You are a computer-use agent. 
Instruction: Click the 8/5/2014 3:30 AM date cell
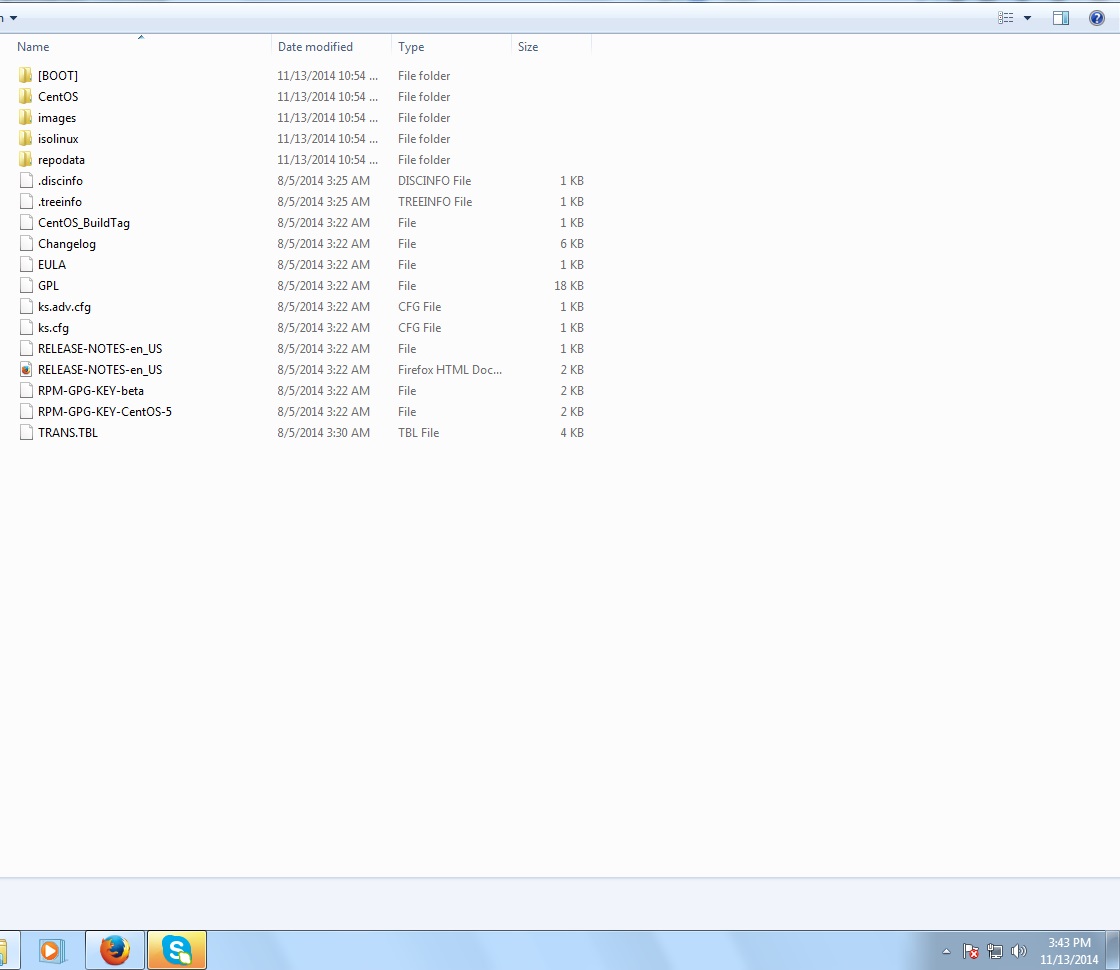point(324,433)
